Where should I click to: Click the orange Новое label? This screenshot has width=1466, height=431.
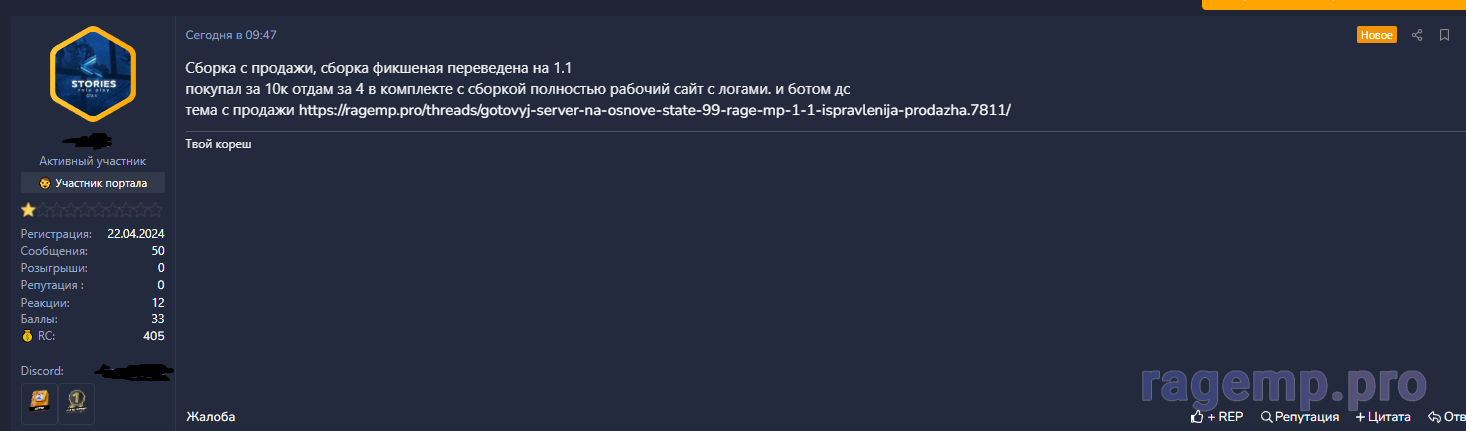[x=1376, y=35]
